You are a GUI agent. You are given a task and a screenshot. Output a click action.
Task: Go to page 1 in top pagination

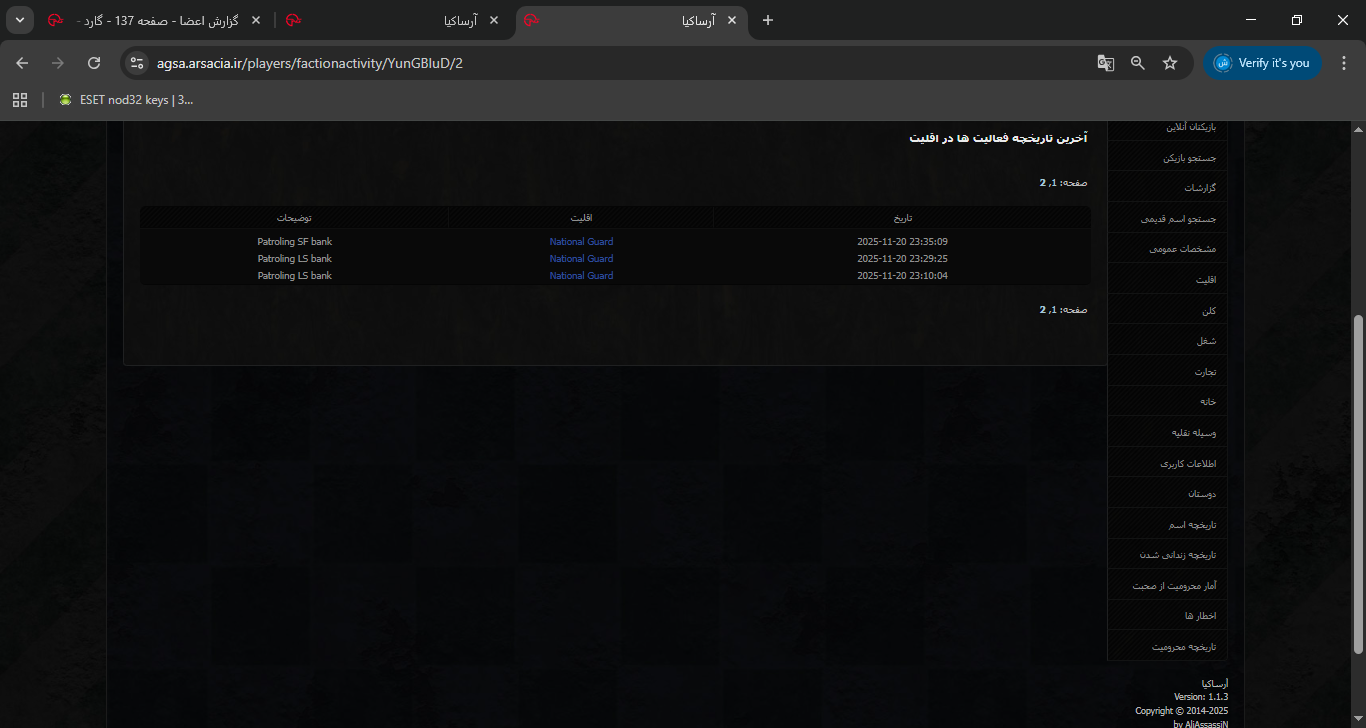[1053, 183]
